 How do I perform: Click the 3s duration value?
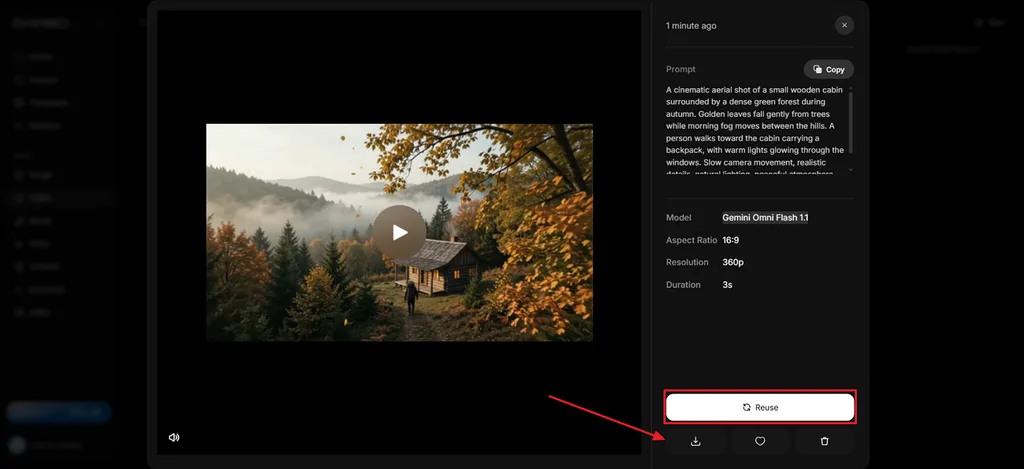coord(727,285)
